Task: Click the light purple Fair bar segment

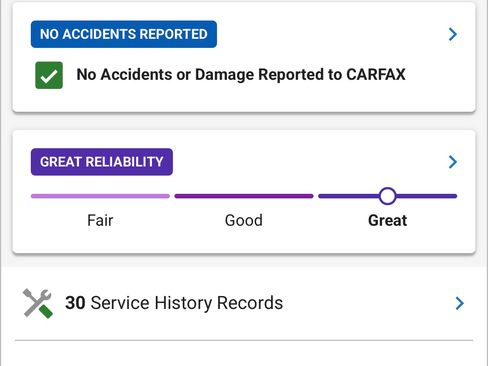Action: [100, 196]
